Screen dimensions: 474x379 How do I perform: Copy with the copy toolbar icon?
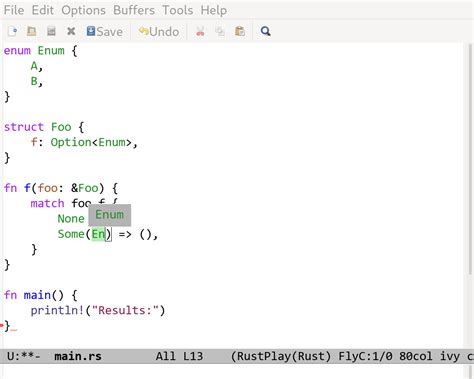(220, 31)
